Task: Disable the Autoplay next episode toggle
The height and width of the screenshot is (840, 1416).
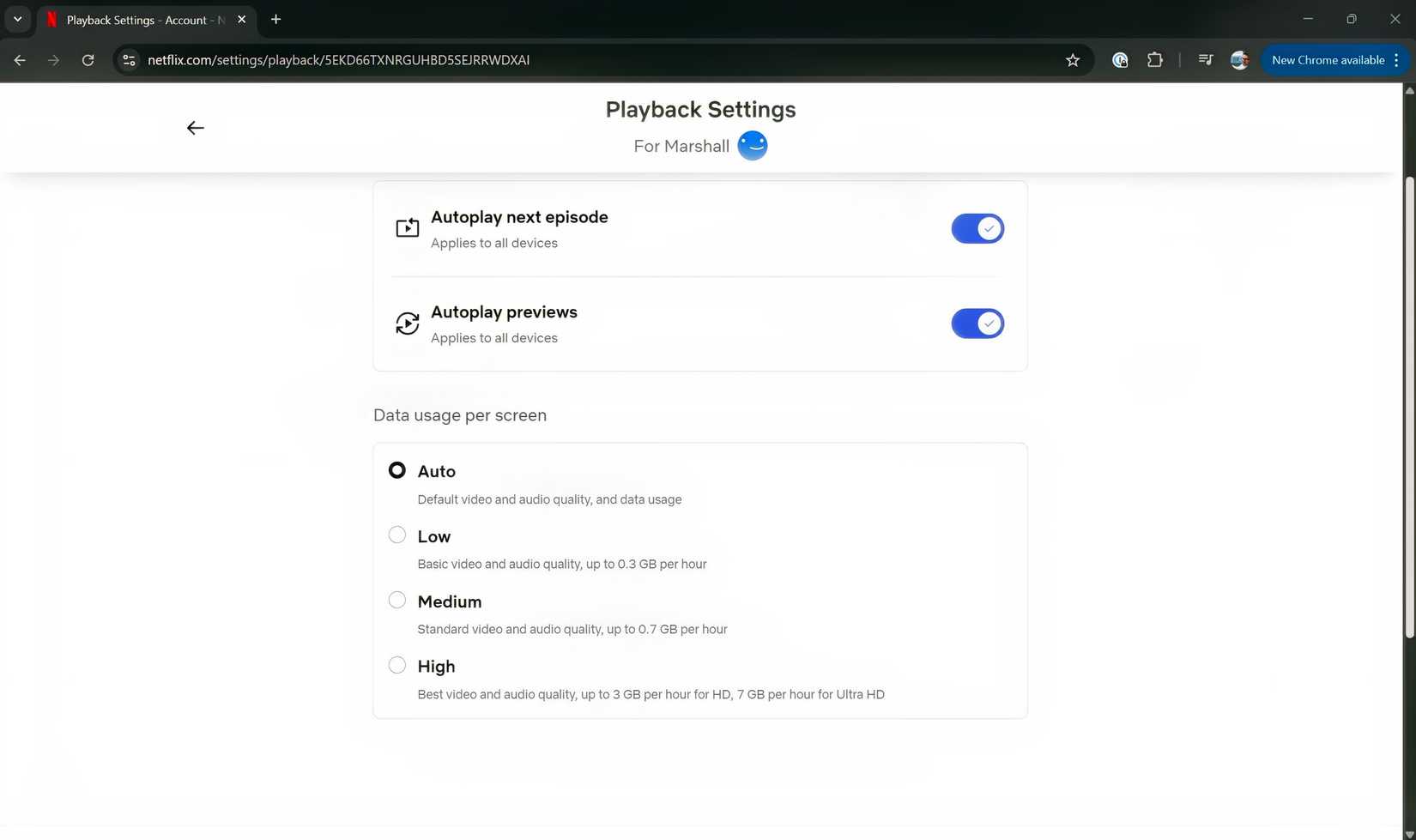Action: coord(977,229)
